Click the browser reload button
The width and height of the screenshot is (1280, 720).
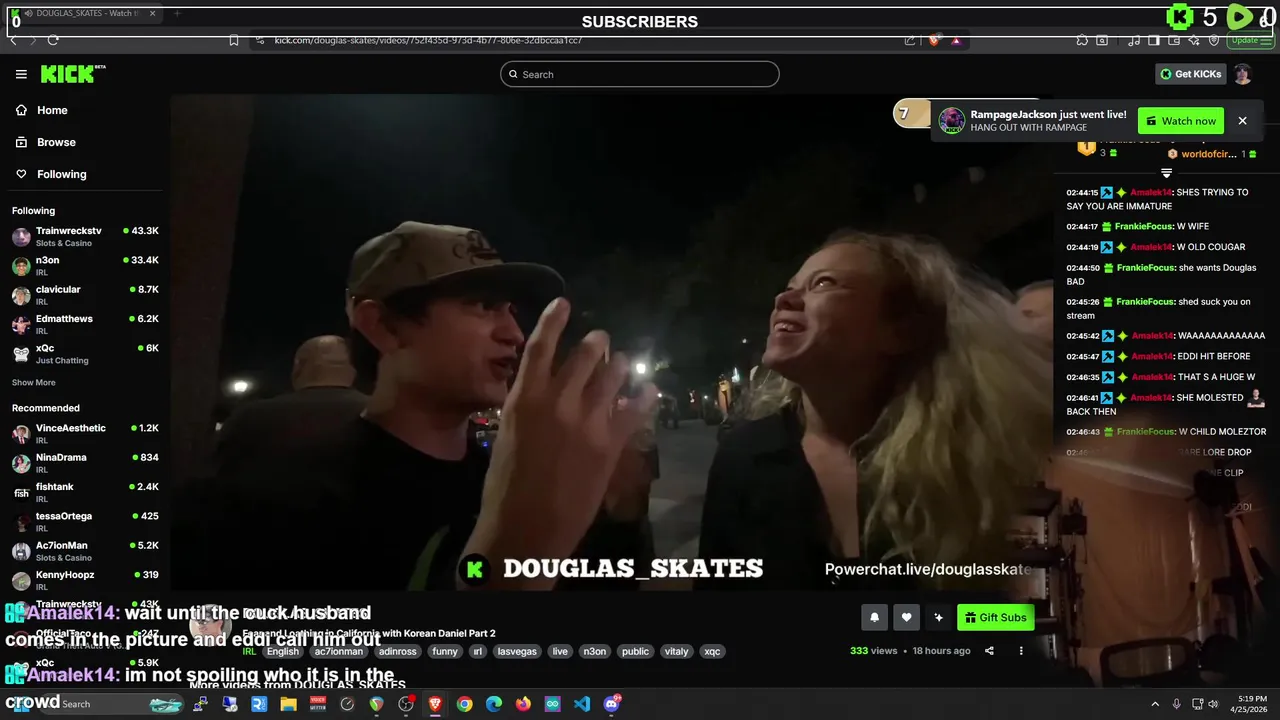pos(53,40)
